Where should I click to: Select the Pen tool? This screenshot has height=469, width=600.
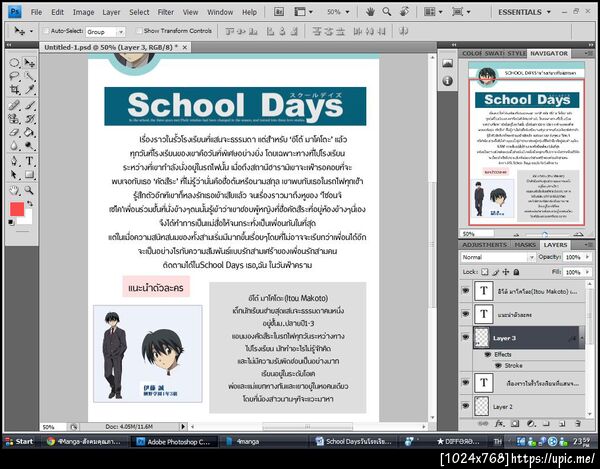[14, 161]
